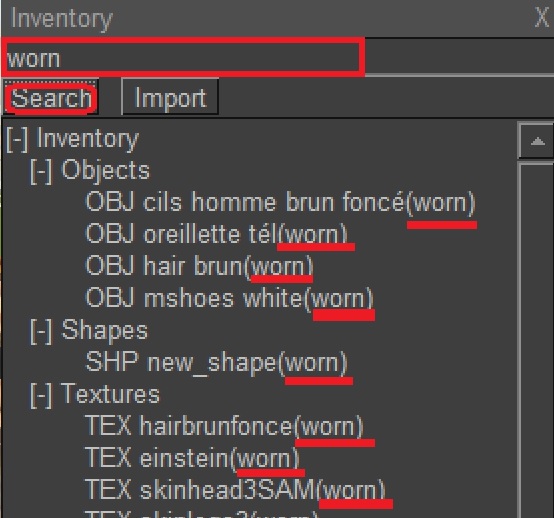This screenshot has height=518, width=554.
Task: Click the scrollbar up arrow
Action: (x=537, y=141)
